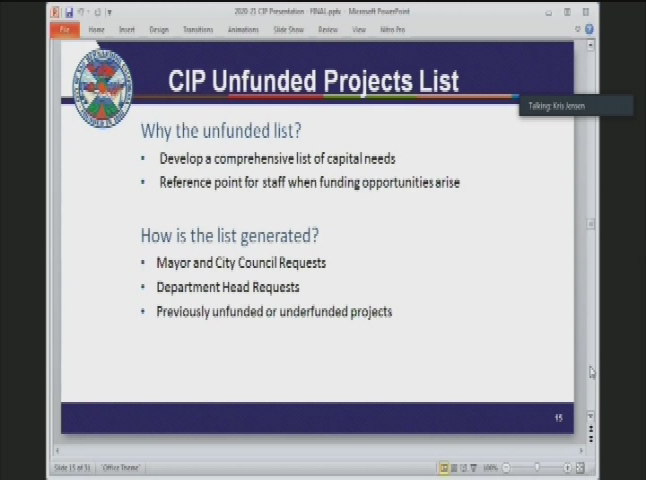Viewport: 646px width, 480px height.
Task: Open Customize Quick Access Toolbar dropdown
Action: (x=110, y=12)
